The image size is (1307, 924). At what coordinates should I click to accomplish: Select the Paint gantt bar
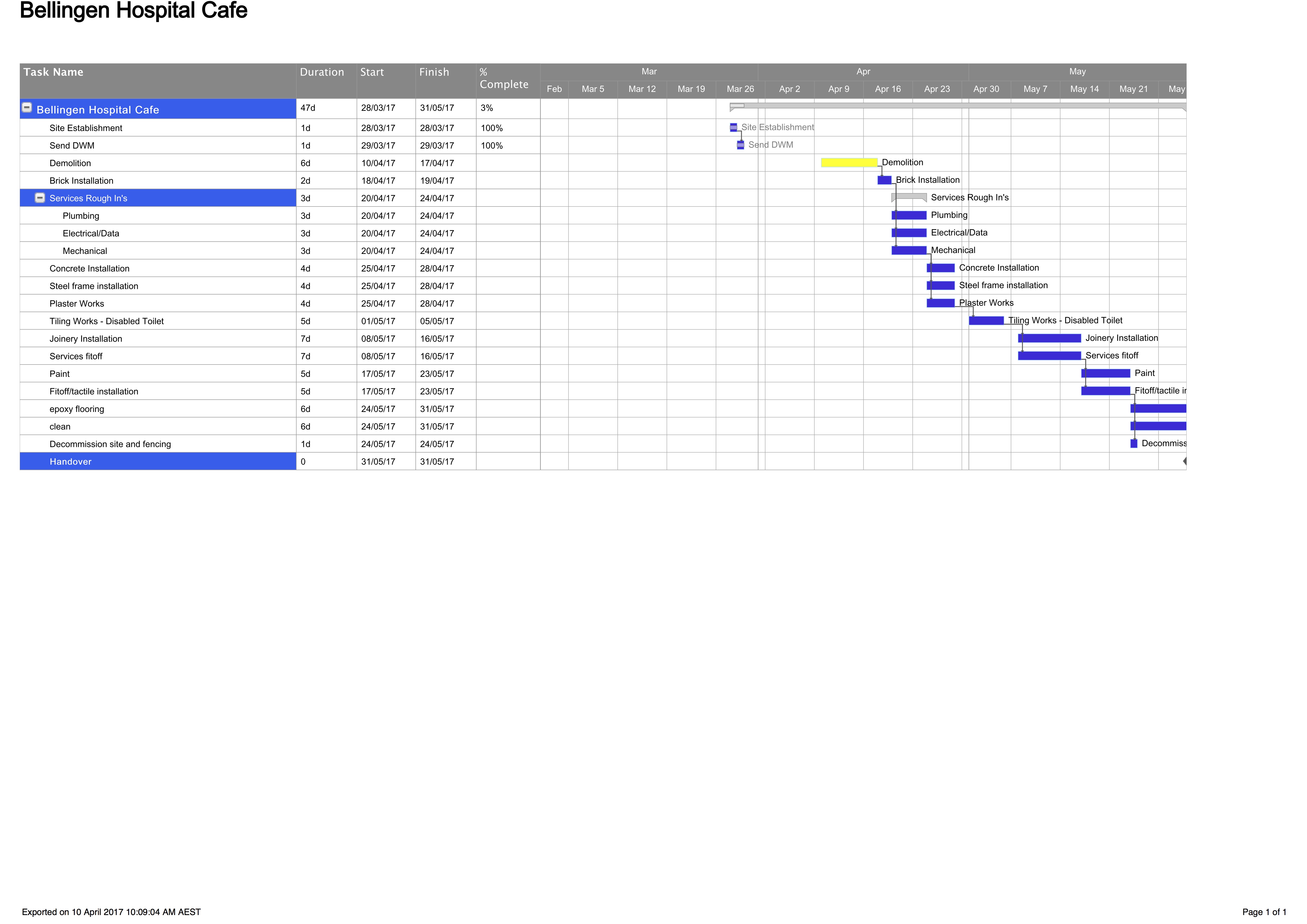pos(1106,373)
